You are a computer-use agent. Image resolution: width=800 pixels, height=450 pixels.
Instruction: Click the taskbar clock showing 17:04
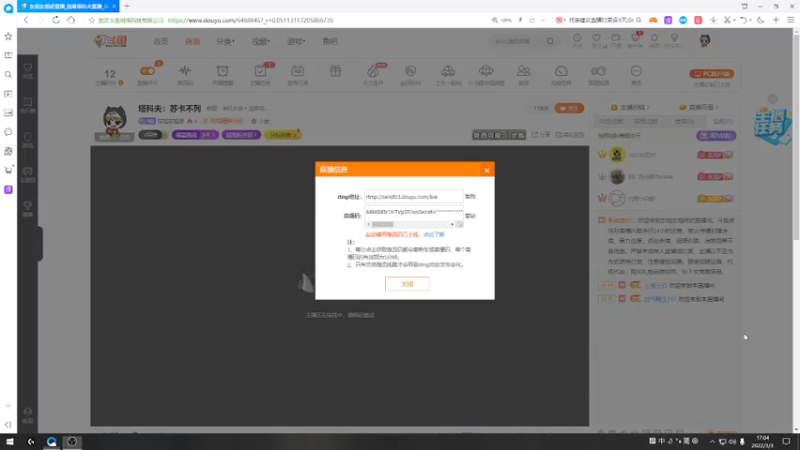pos(762,441)
